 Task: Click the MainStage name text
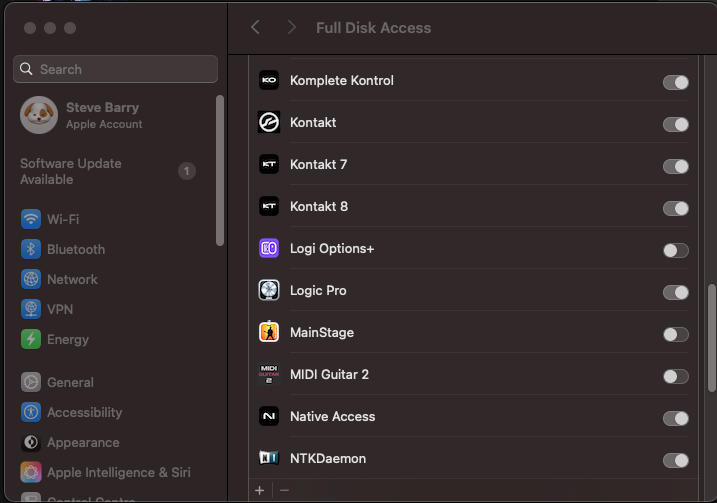coord(322,332)
